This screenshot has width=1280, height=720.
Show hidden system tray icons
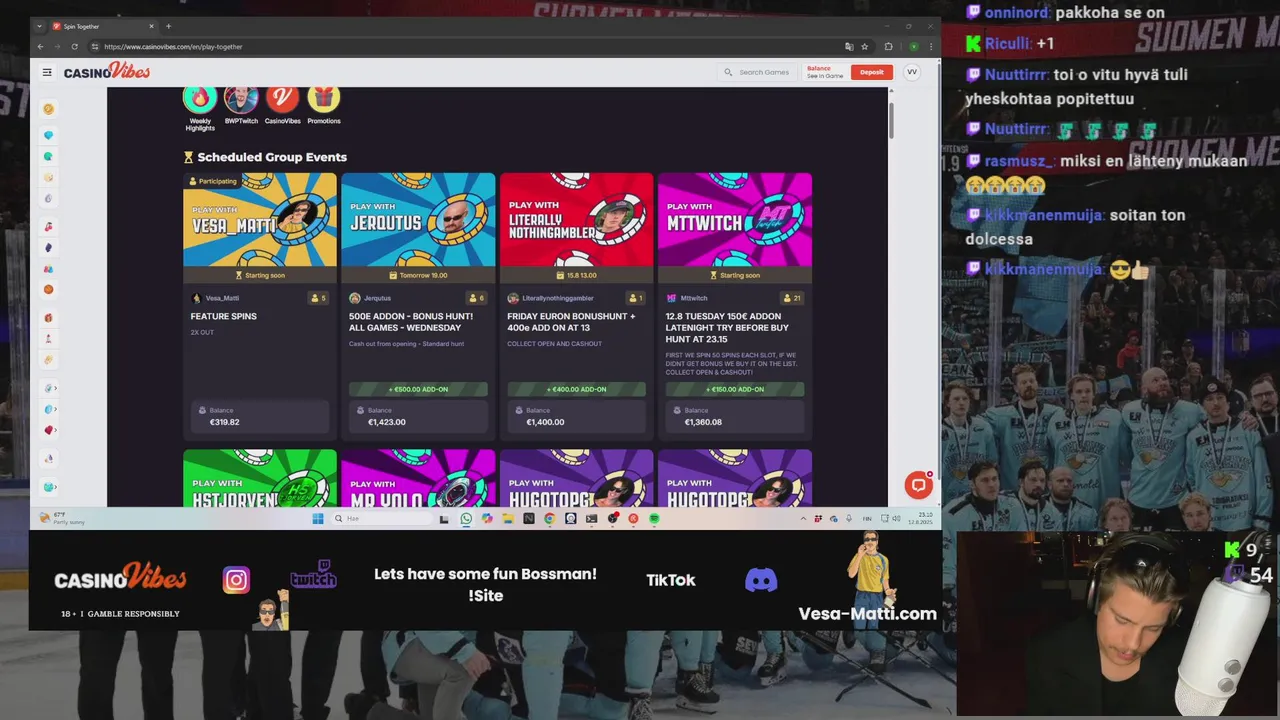[x=803, y=518]
